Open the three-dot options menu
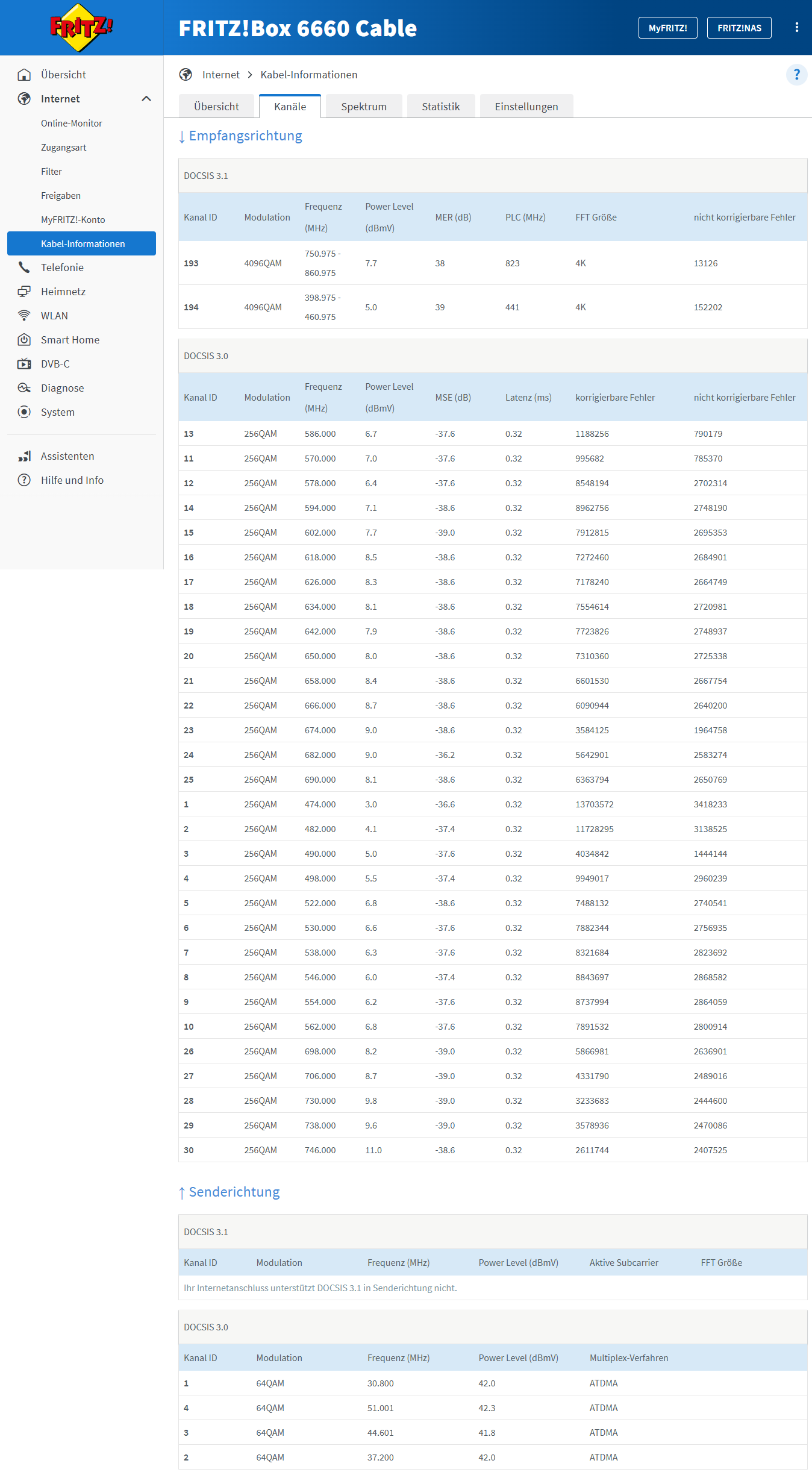 796,28
